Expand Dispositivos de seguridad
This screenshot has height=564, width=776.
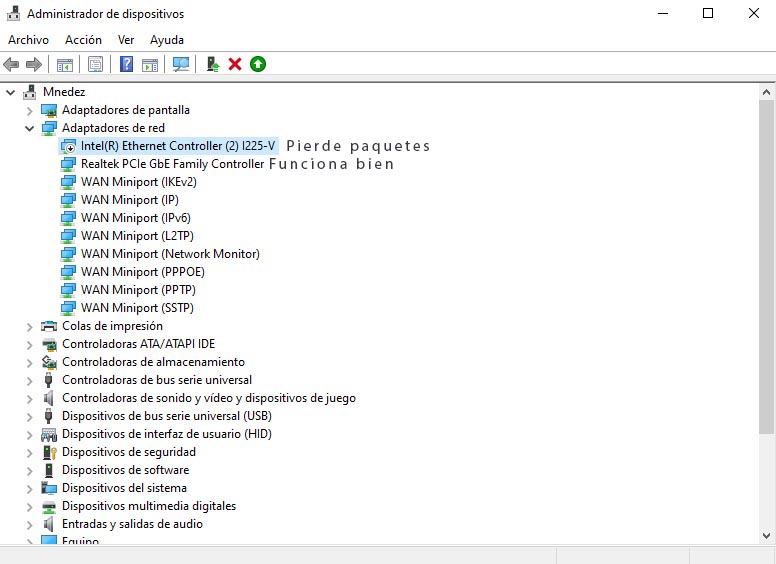tap(29, 453)
